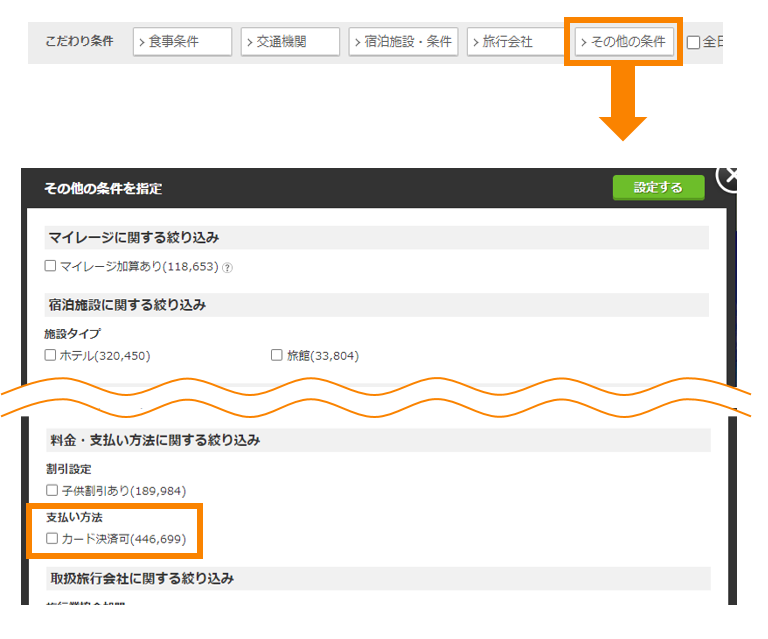Check the ホテル facility type
Viewport: 768px width, 639px height.
pos(51,355)
